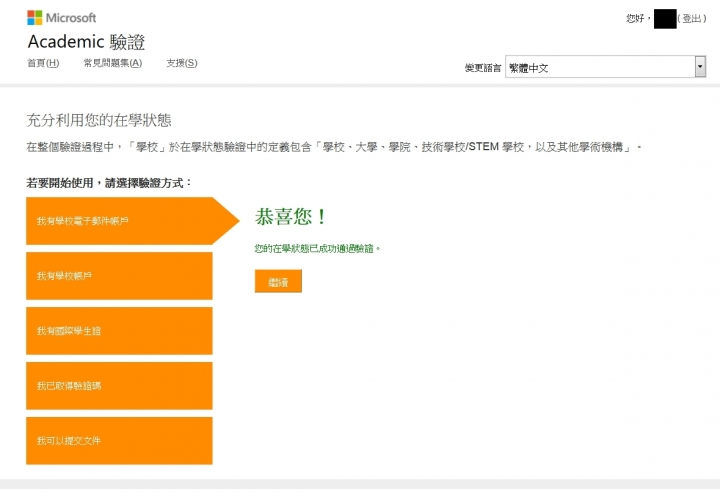
Task: Open 支援(S) support link
Action: (182, 63)
